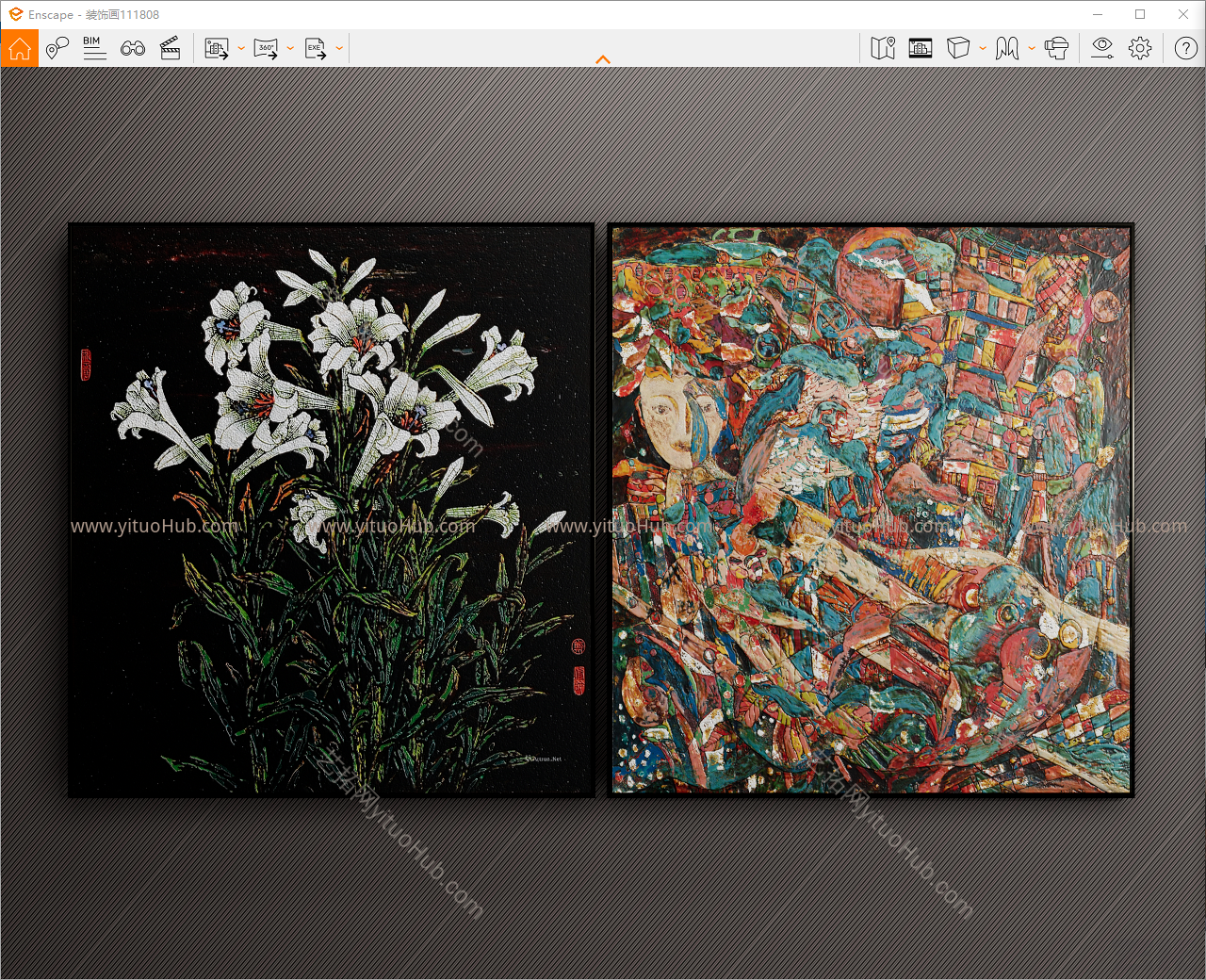
Task: Enable virtual reality headset mode
Action: (1057, 48)
